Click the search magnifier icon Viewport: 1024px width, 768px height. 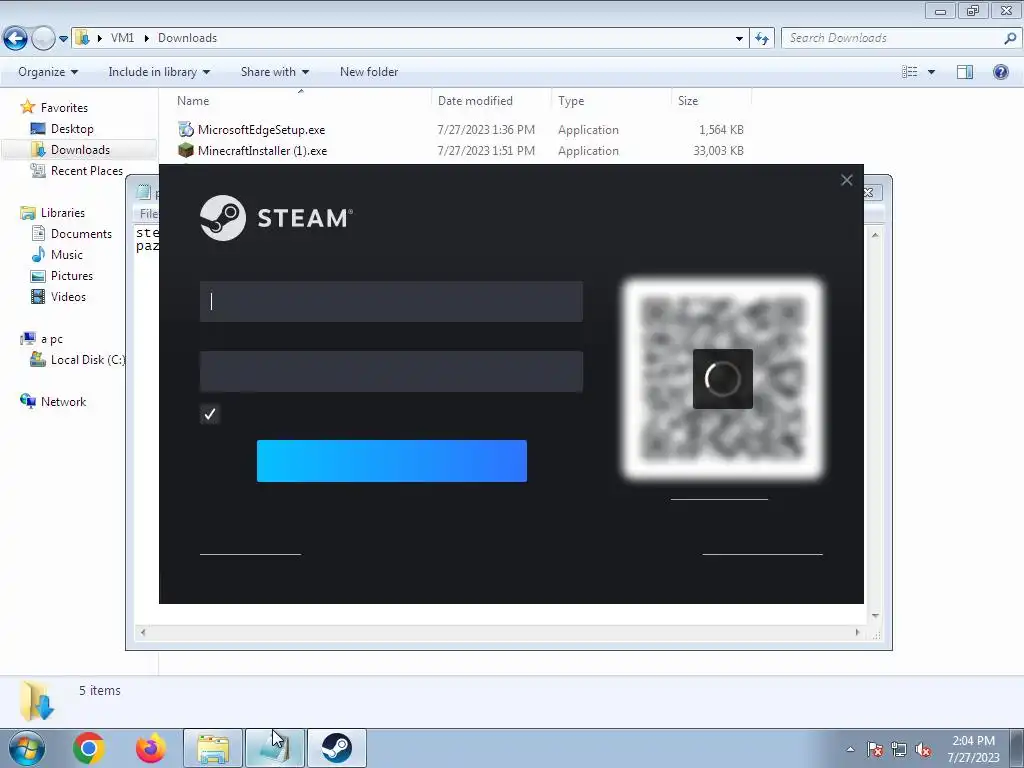coord(1010,38)
